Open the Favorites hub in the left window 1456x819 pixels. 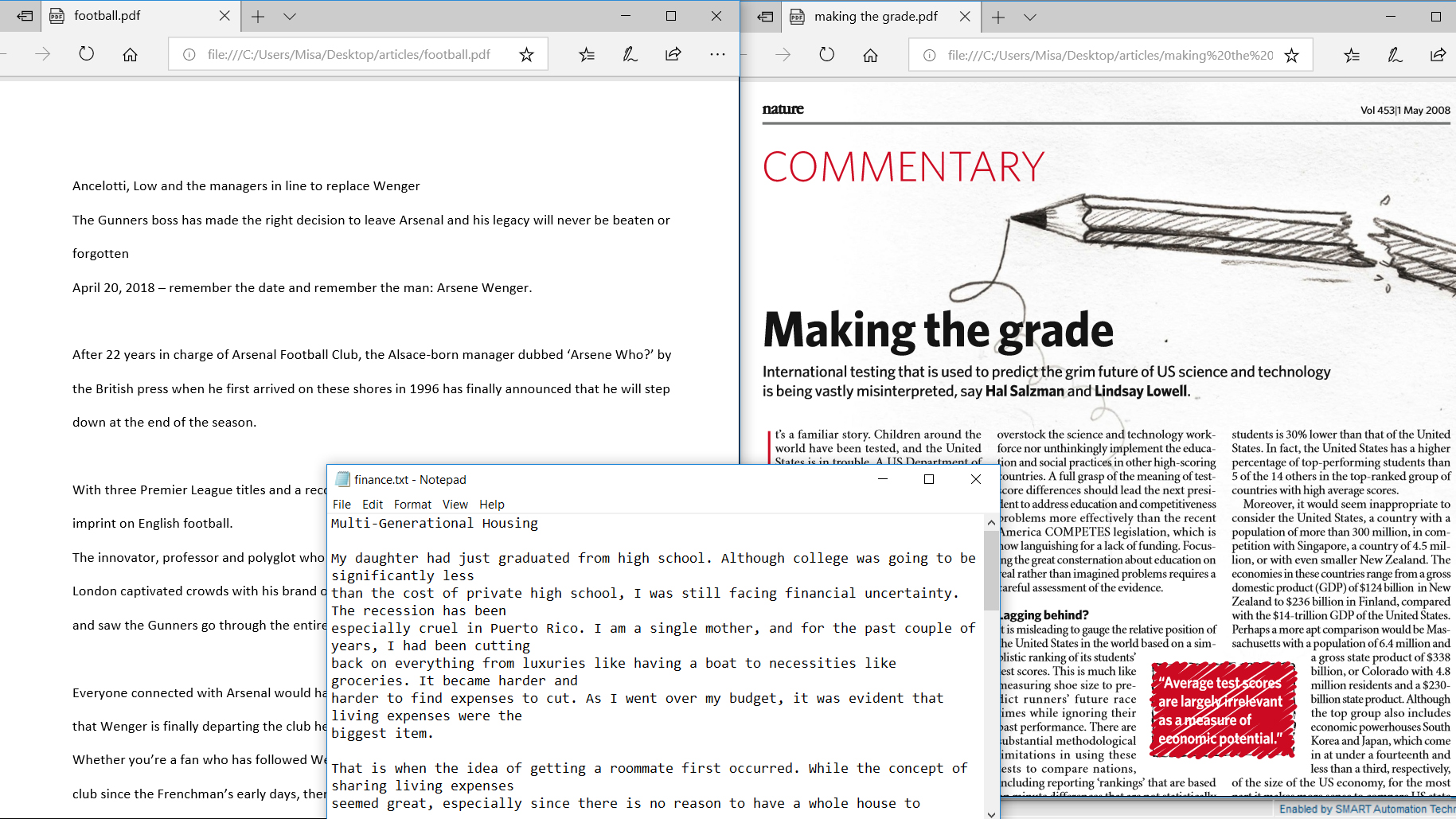point(587,54)
